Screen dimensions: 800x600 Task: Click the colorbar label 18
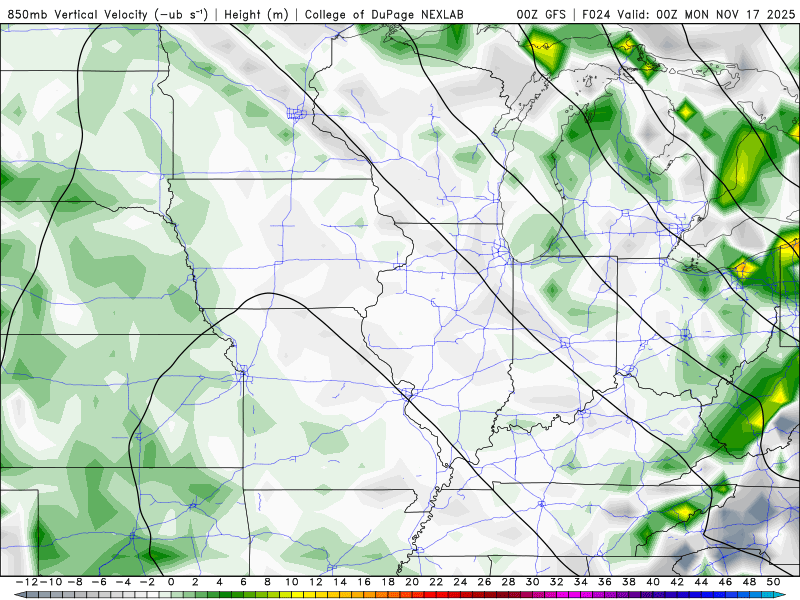[388, 582]
